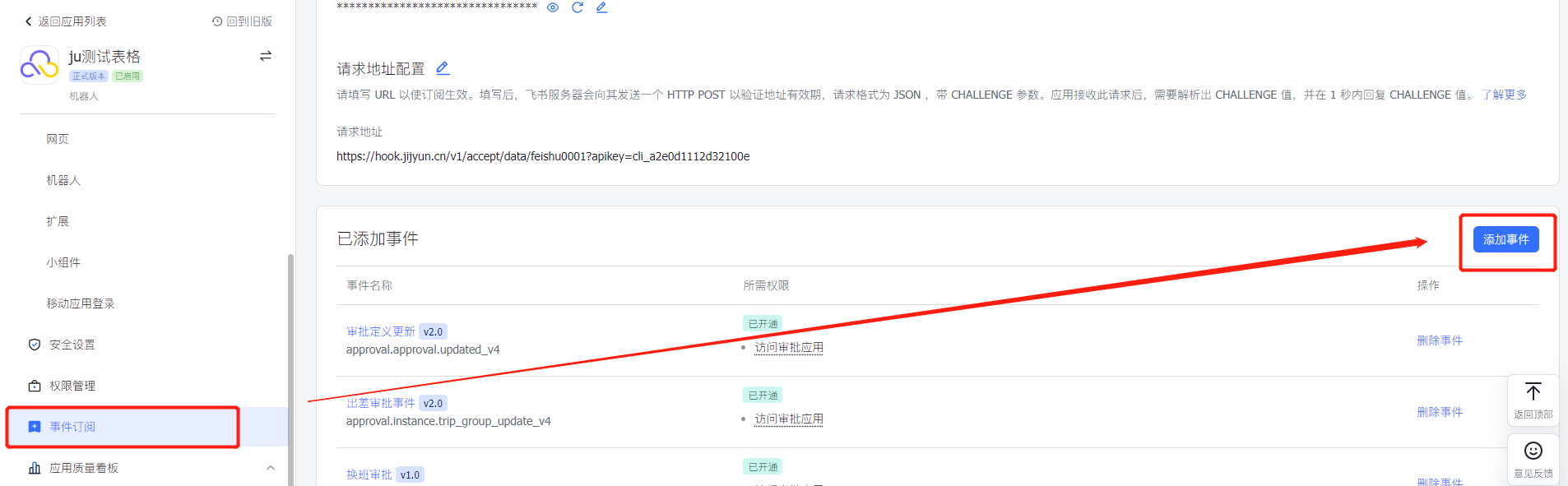Screen dimensions: 1568x486
Task: Click the ju测试表格 app logo
Action: tap(39, 65)
